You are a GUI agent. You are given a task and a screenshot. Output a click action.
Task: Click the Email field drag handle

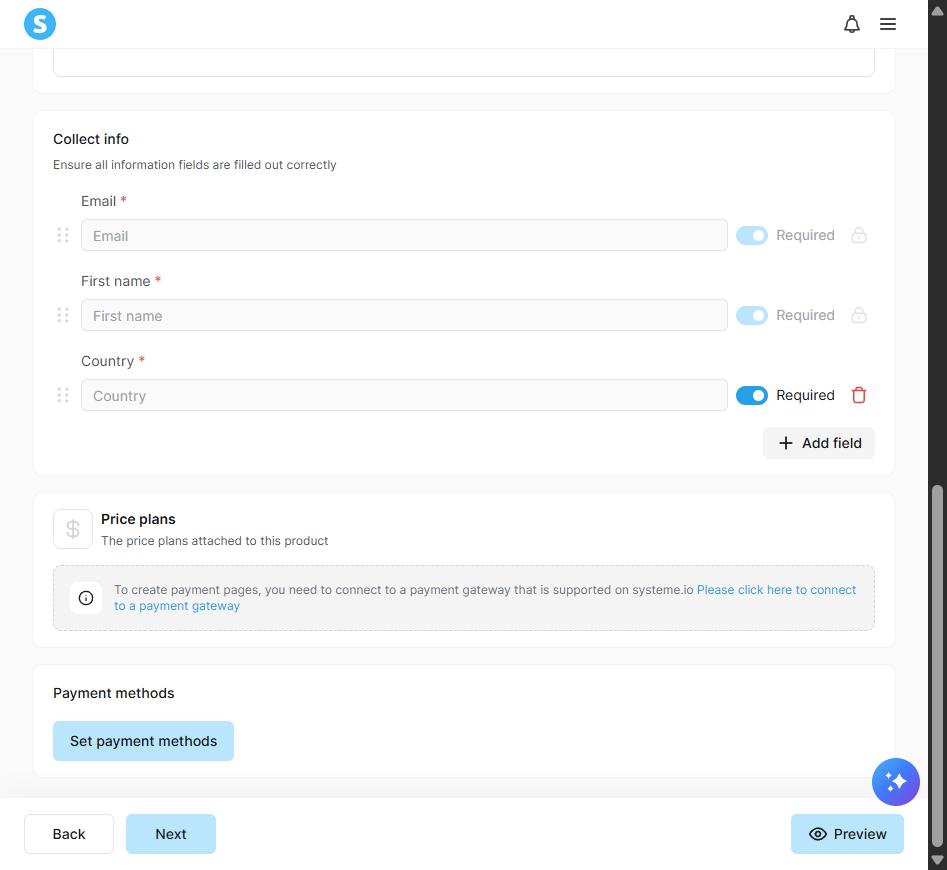point(63,235)
